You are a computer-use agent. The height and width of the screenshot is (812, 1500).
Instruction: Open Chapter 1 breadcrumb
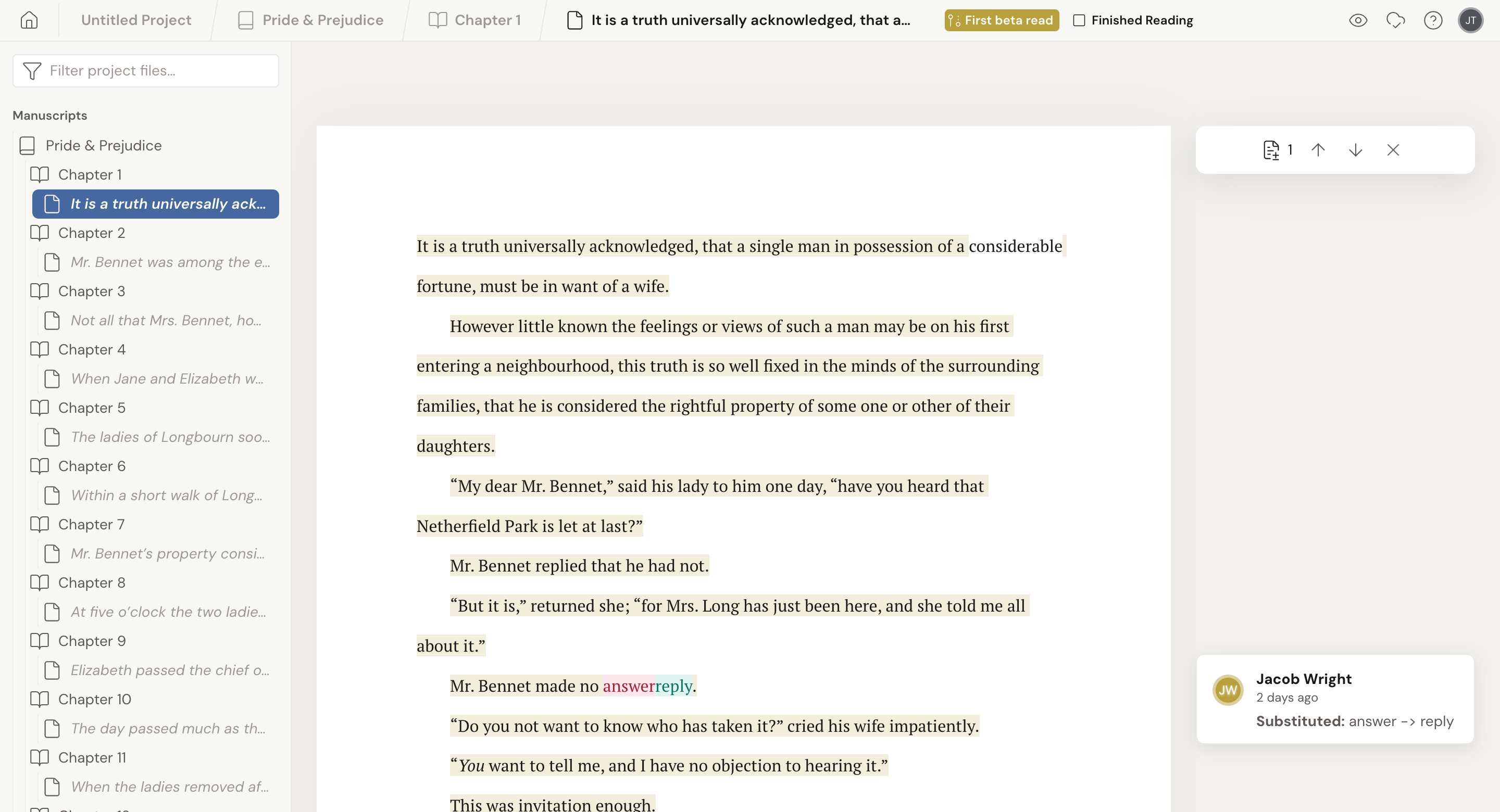(474, 20)
